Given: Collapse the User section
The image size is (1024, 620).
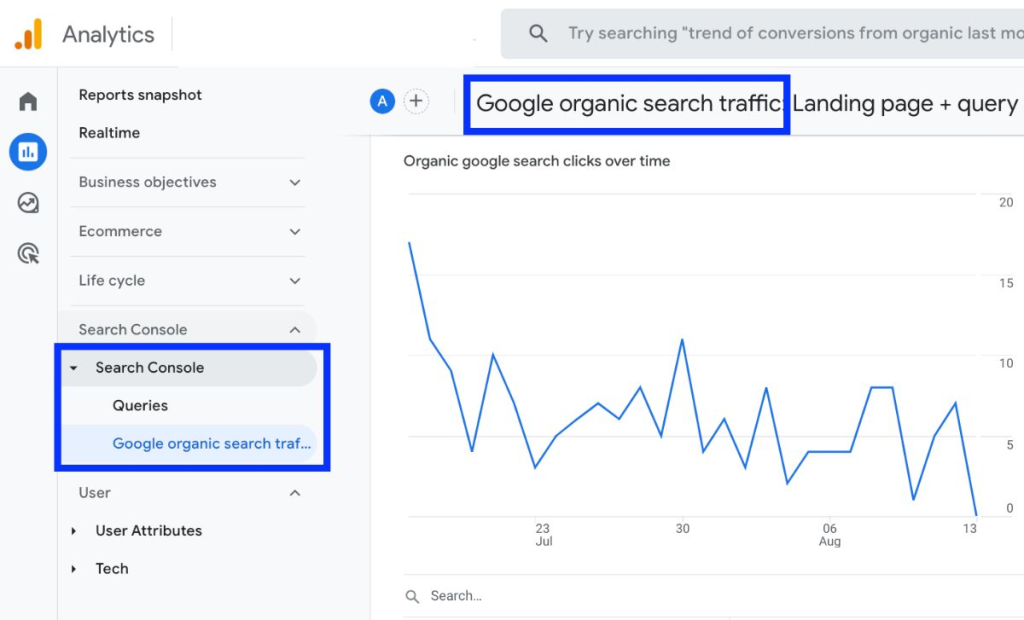Looking at the screenshot, I should pos(294,492).
